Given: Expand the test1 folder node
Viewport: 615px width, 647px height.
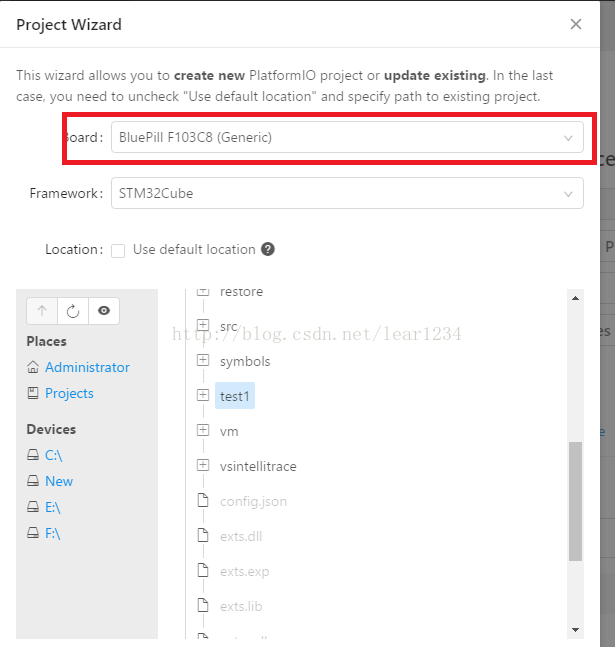Looking at the screenshot, I should [x=203, y=395].
